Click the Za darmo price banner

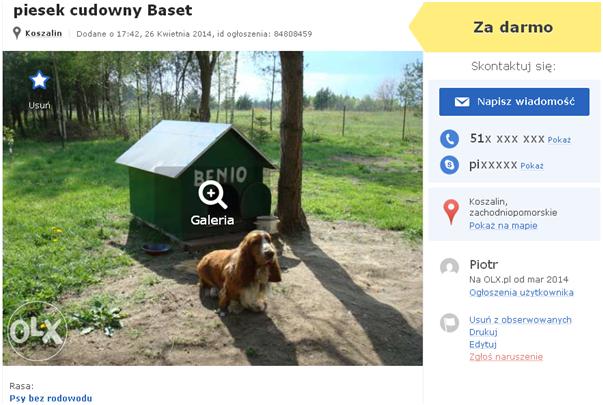pos(505,27)
